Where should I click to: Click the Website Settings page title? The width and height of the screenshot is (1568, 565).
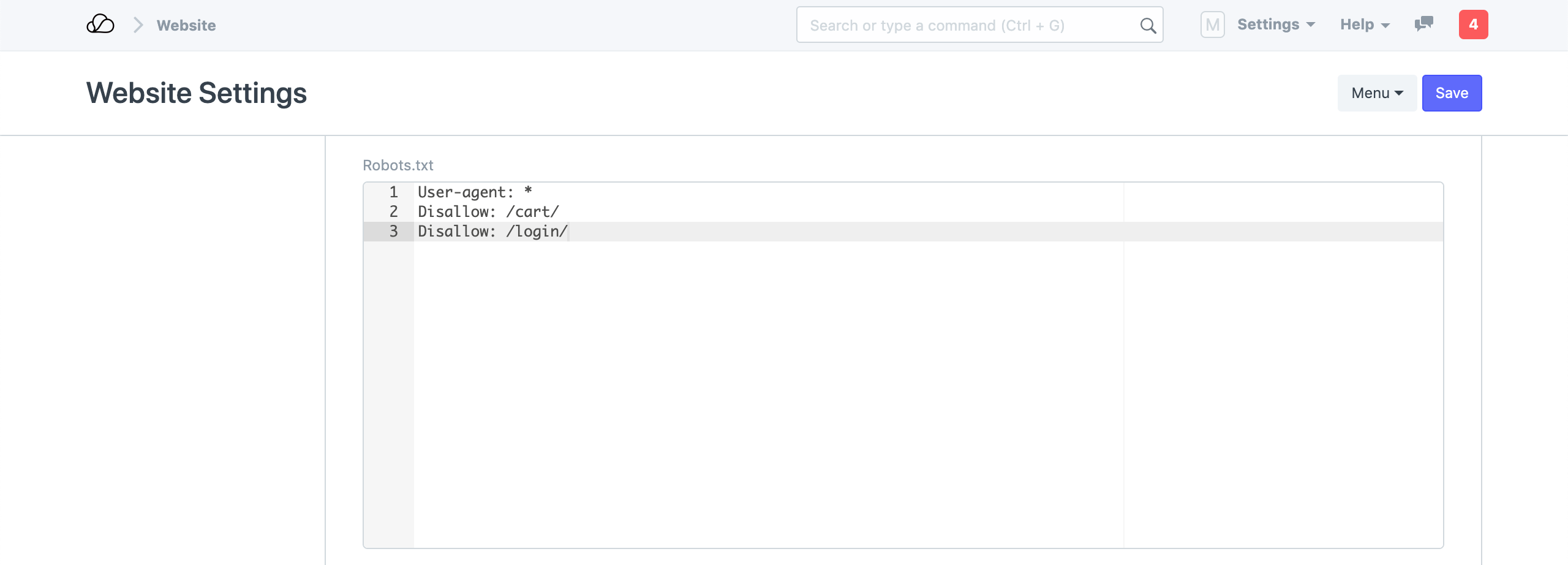197,93
